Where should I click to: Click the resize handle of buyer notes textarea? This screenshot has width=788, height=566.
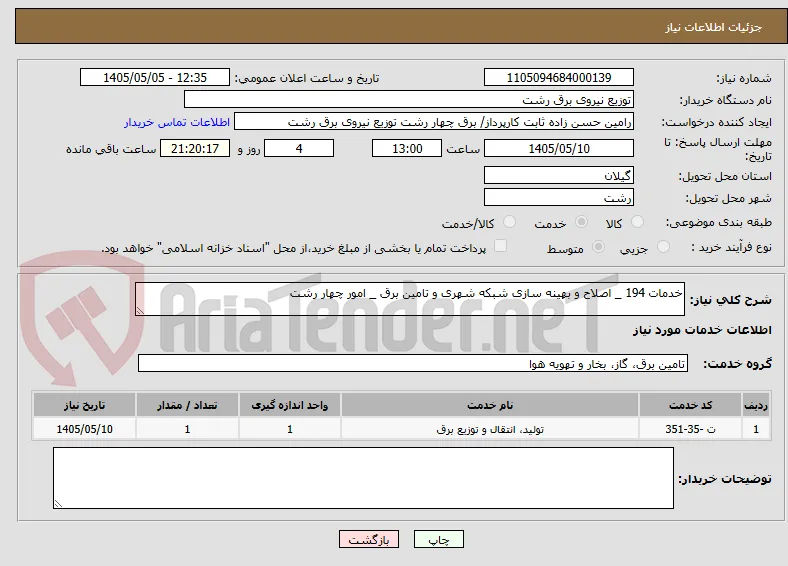tap(58, 504)
